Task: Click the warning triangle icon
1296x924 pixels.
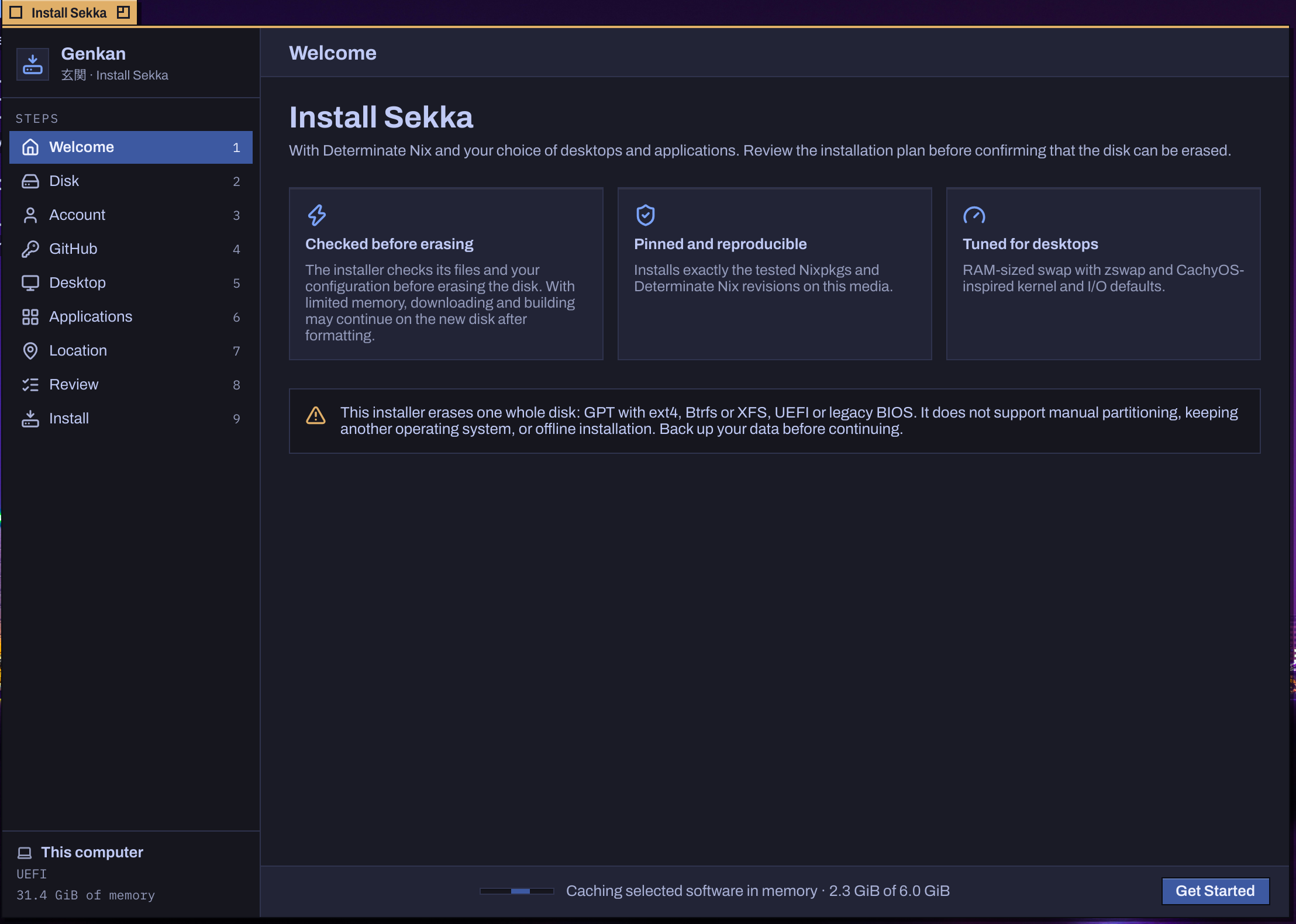Action: point(316,416)
